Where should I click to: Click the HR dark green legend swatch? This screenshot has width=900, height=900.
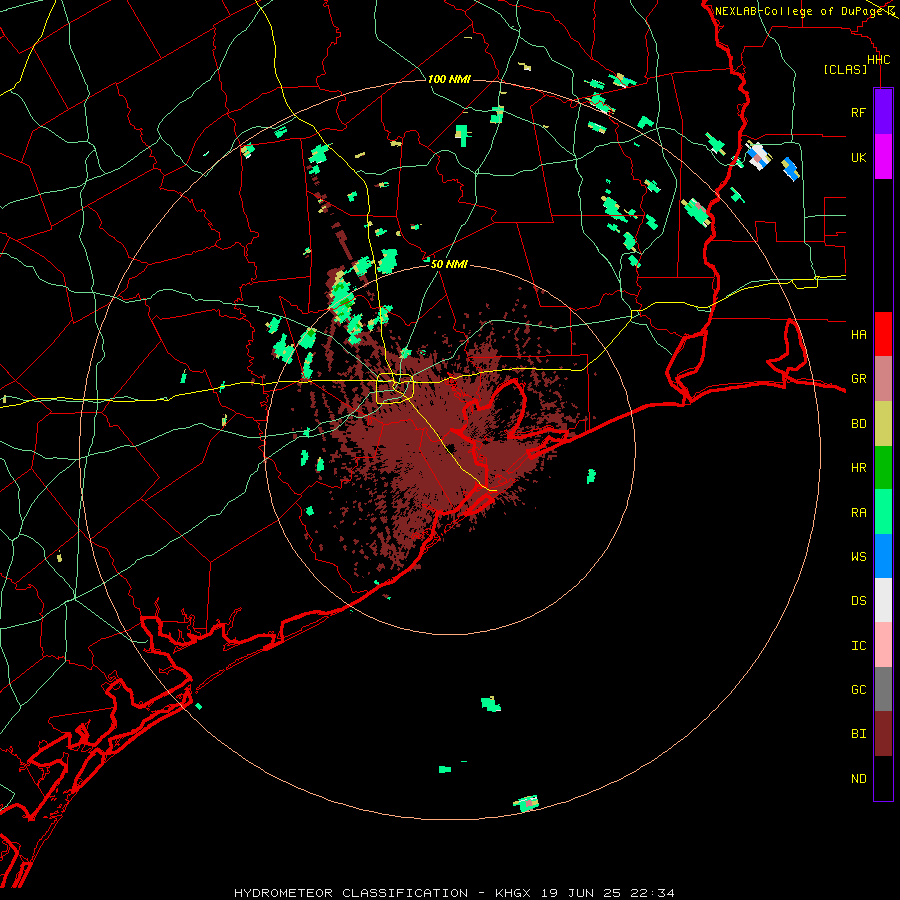pos(883,468)
